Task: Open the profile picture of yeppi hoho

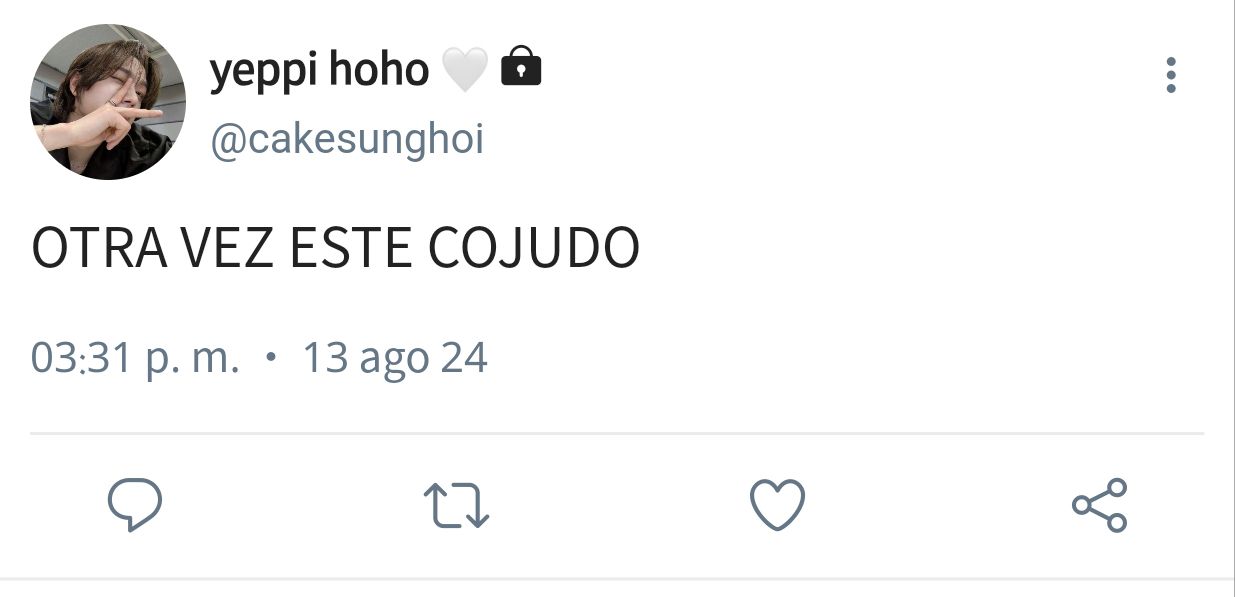Action: [x=108, y=102]
